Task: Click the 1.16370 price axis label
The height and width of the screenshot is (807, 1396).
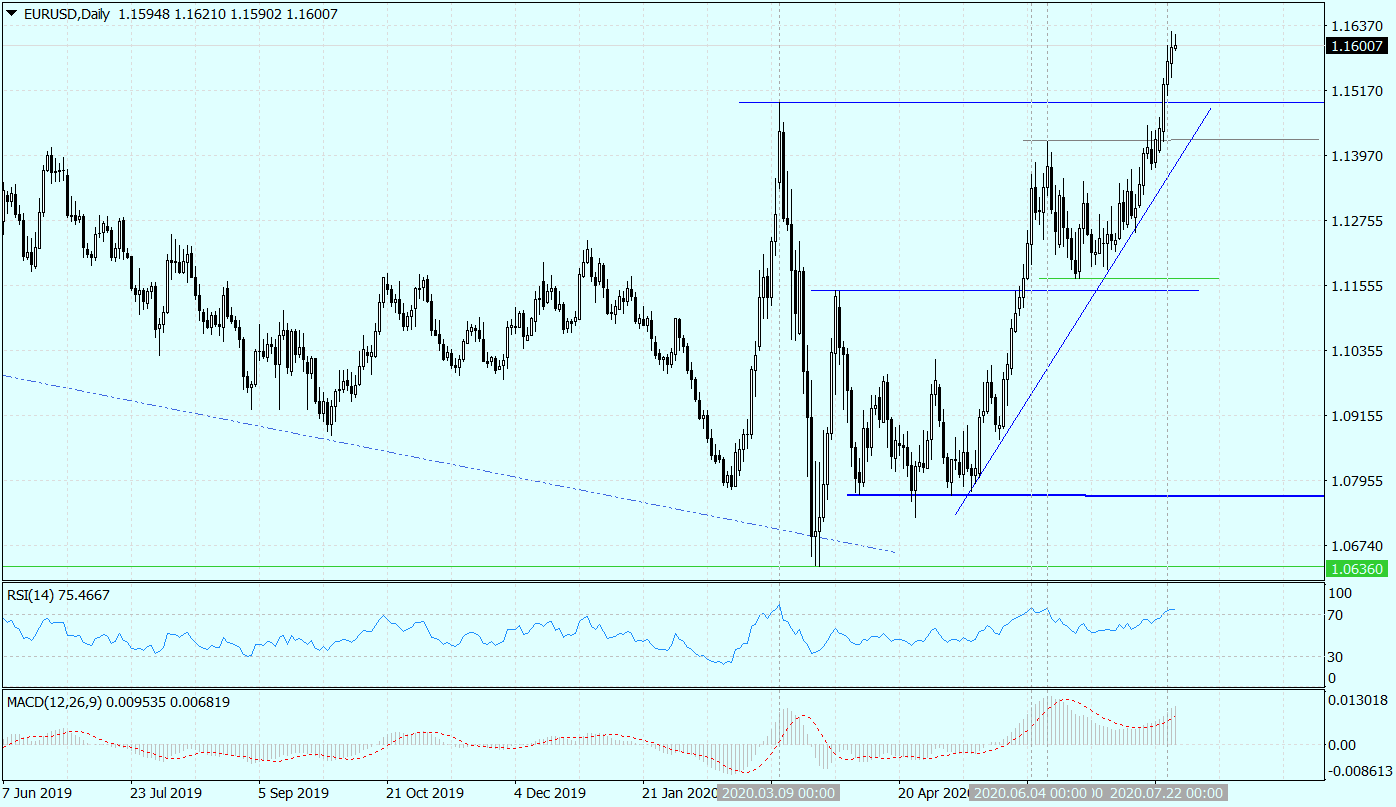Action: click(x=1358, y=26)
